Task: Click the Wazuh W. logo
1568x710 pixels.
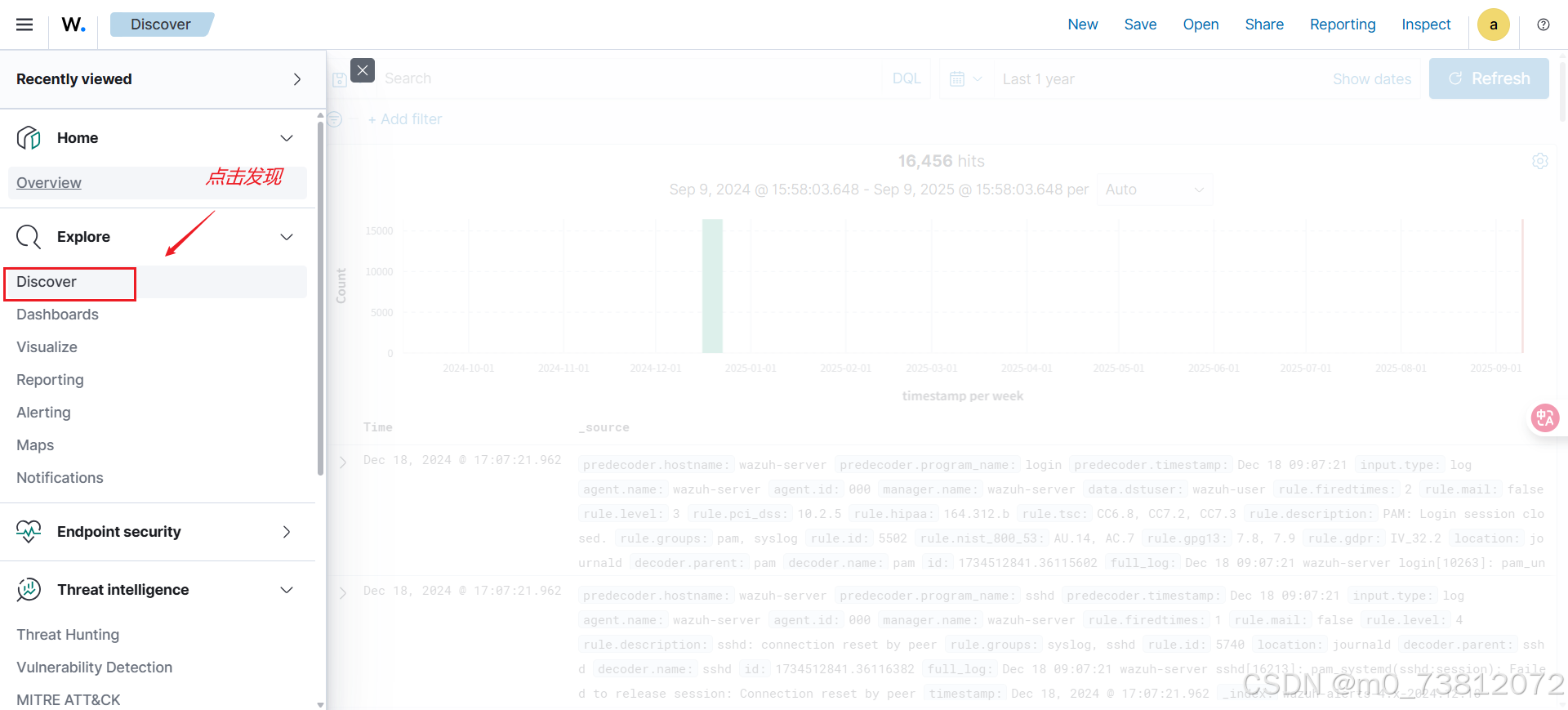Action: 73,25
